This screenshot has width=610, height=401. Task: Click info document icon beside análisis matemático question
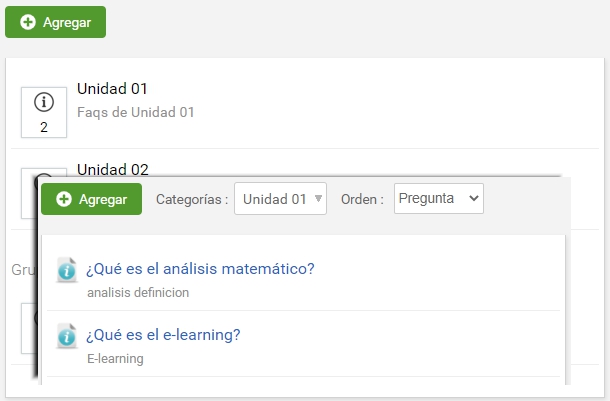[67, 270]
